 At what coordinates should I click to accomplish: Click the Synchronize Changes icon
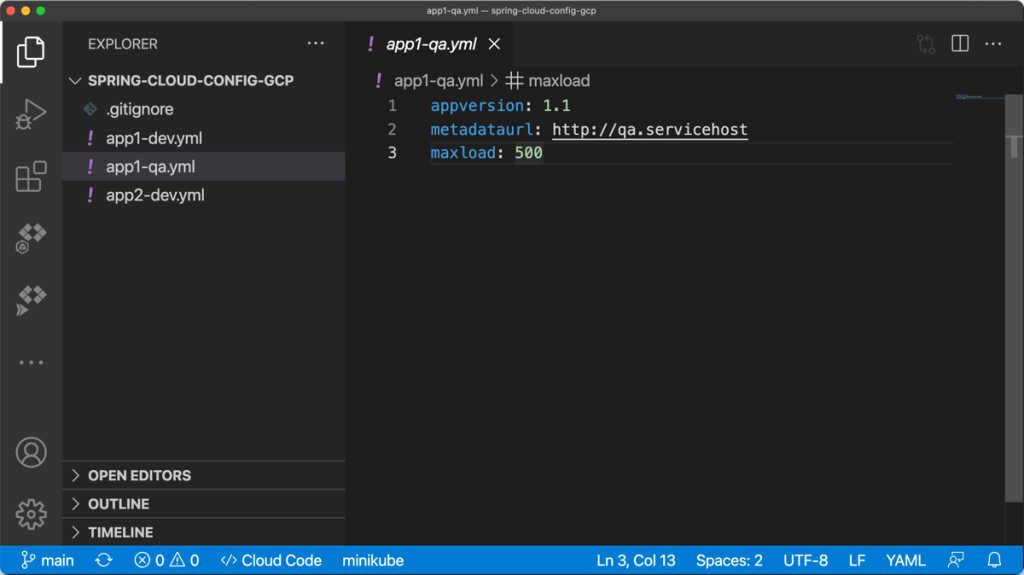(x=103, y=560)
